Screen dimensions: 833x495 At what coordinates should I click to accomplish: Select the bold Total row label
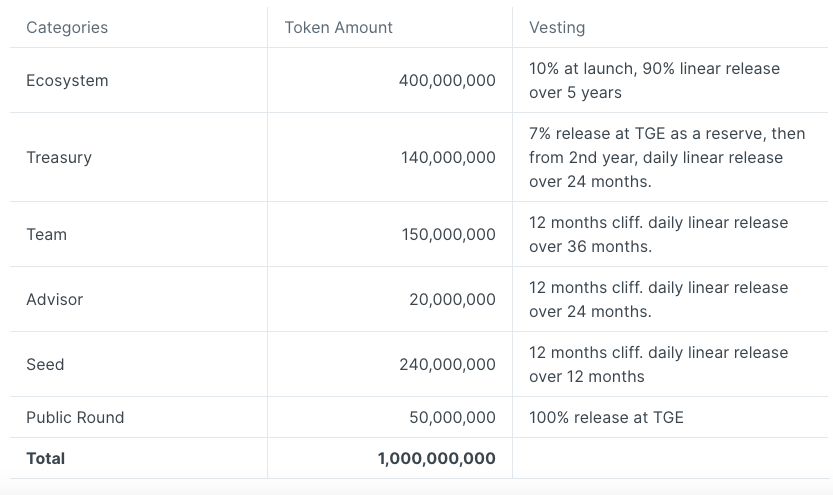click(46, 459)
